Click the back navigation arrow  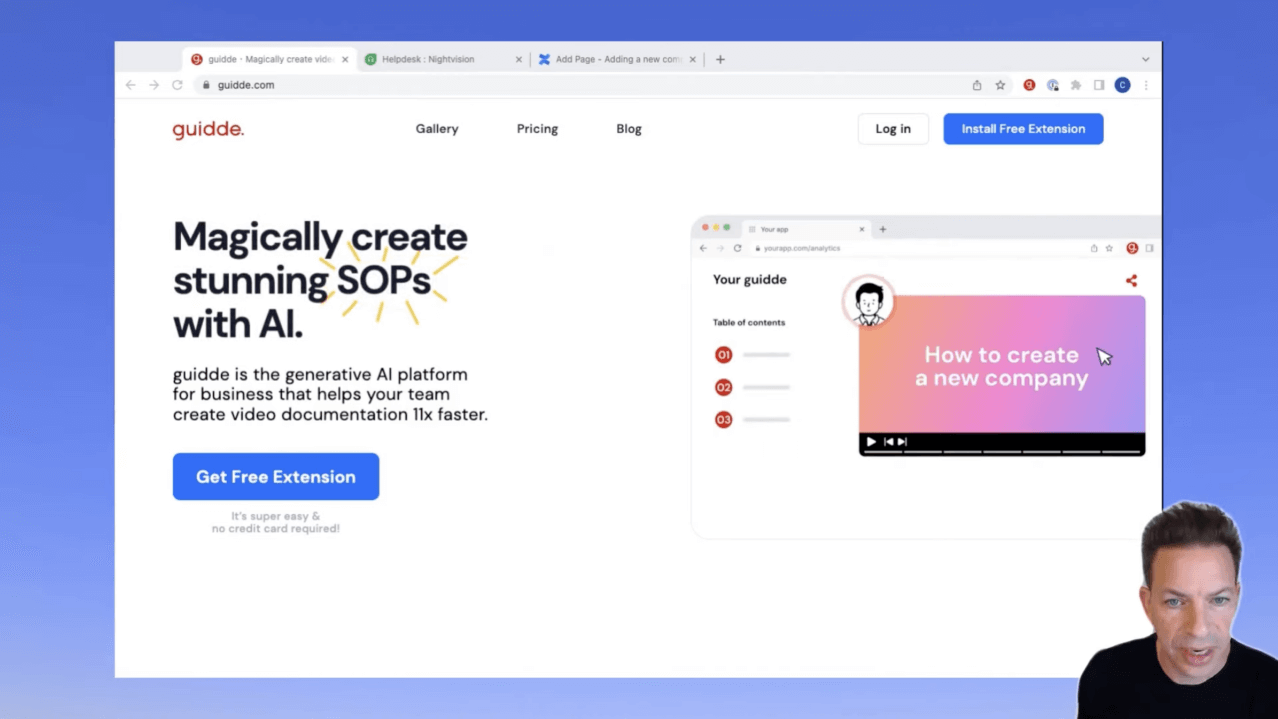pos(131,85)
